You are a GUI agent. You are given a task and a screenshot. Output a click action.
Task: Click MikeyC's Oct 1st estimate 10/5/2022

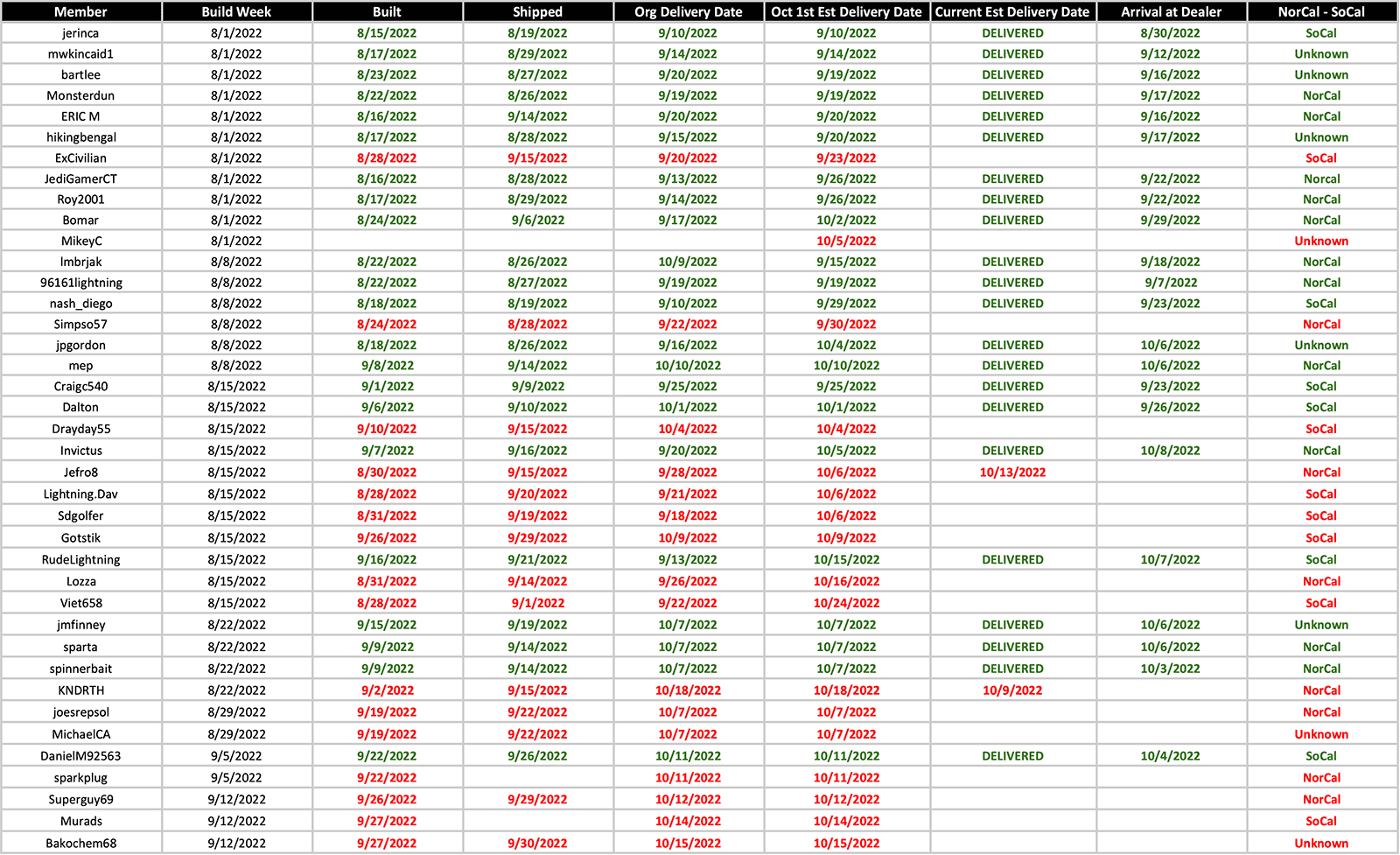(x=847, y=241)
